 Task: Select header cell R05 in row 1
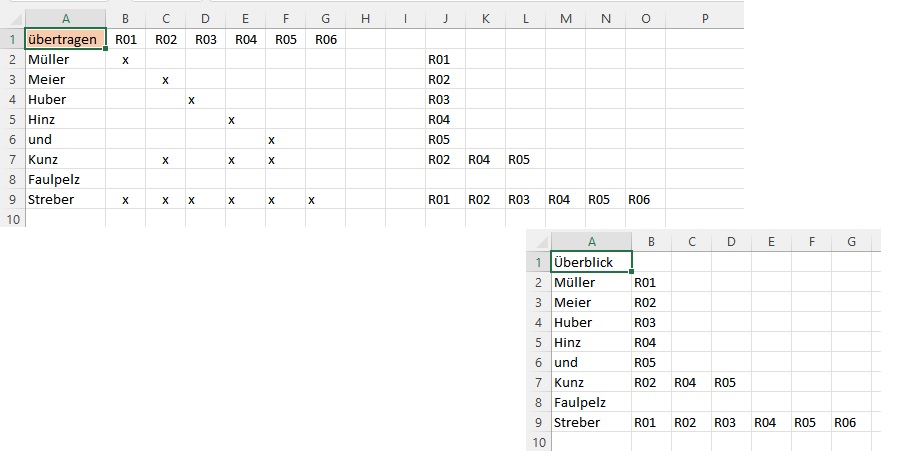coord(286,39)
